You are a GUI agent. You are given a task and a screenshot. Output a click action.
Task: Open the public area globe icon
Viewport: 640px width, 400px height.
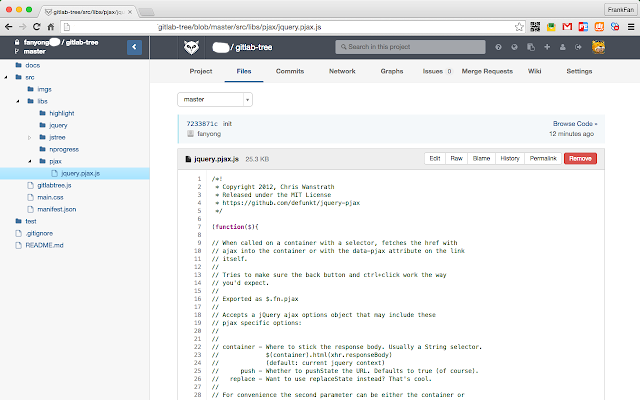point(514,47)
